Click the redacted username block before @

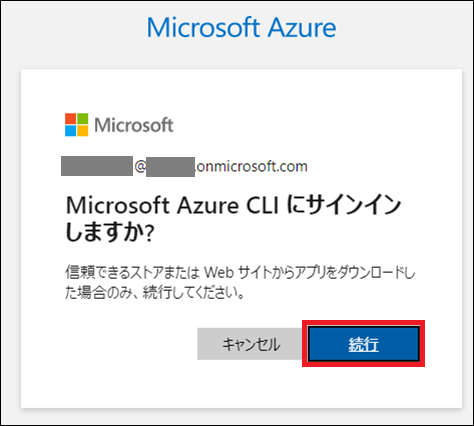97,166
